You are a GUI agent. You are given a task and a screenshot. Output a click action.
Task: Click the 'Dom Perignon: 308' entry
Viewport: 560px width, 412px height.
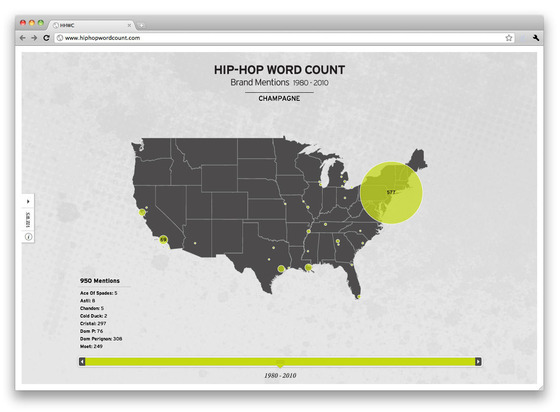tap(101, 339)
